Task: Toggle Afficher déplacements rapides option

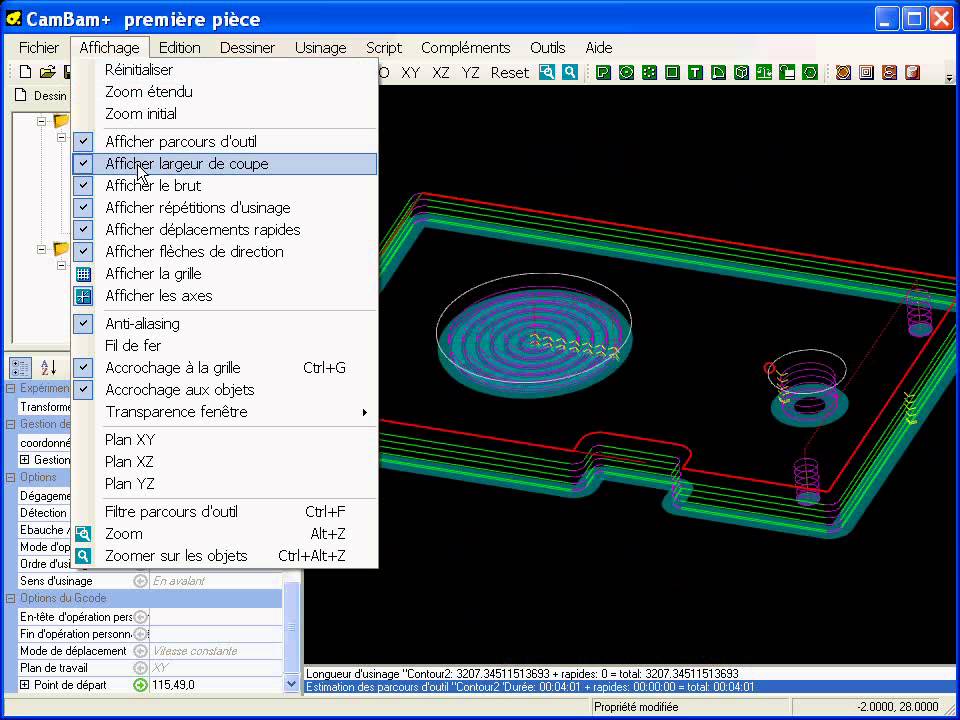Action: click(x=224, y=230)
